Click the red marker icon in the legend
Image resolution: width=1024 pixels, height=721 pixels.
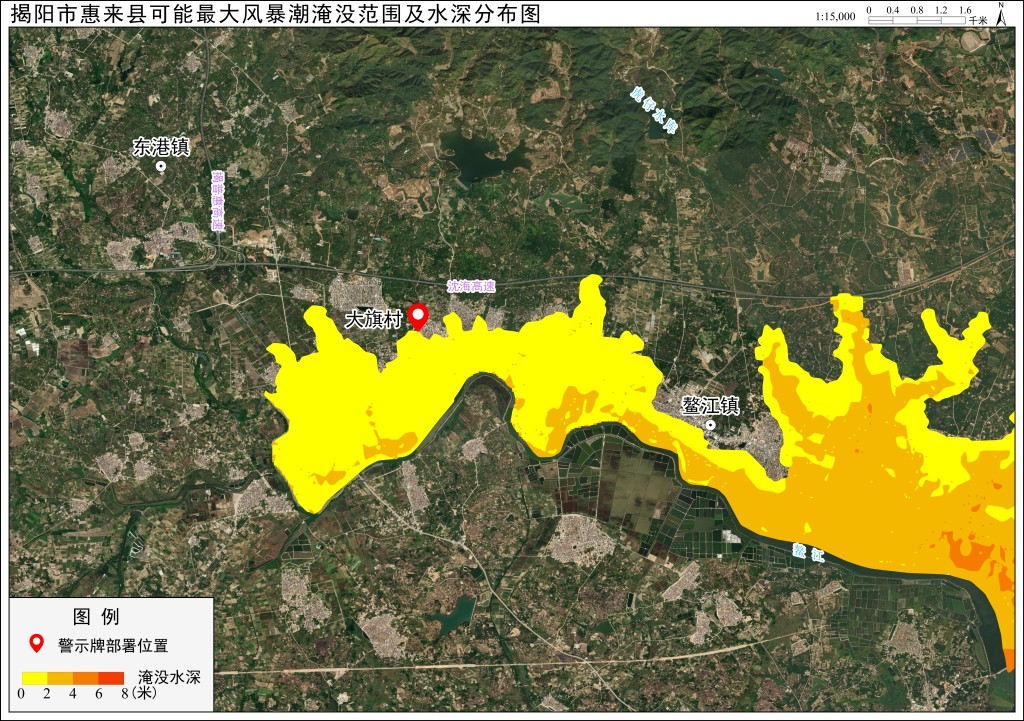tap(37, 644)
